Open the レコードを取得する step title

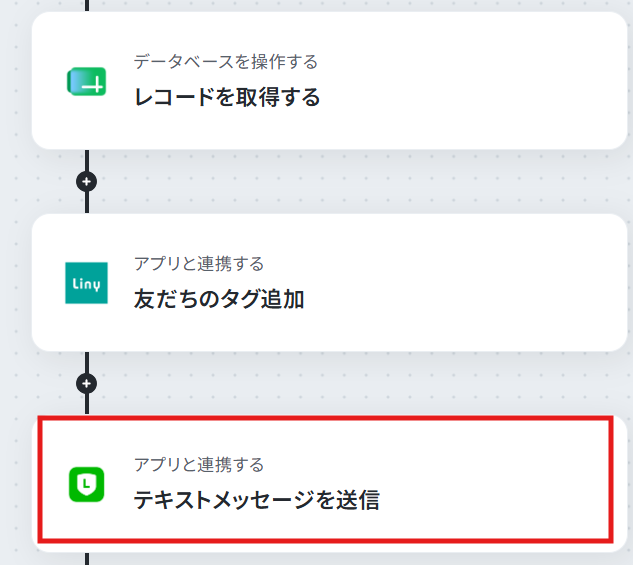tap(227, 98)
